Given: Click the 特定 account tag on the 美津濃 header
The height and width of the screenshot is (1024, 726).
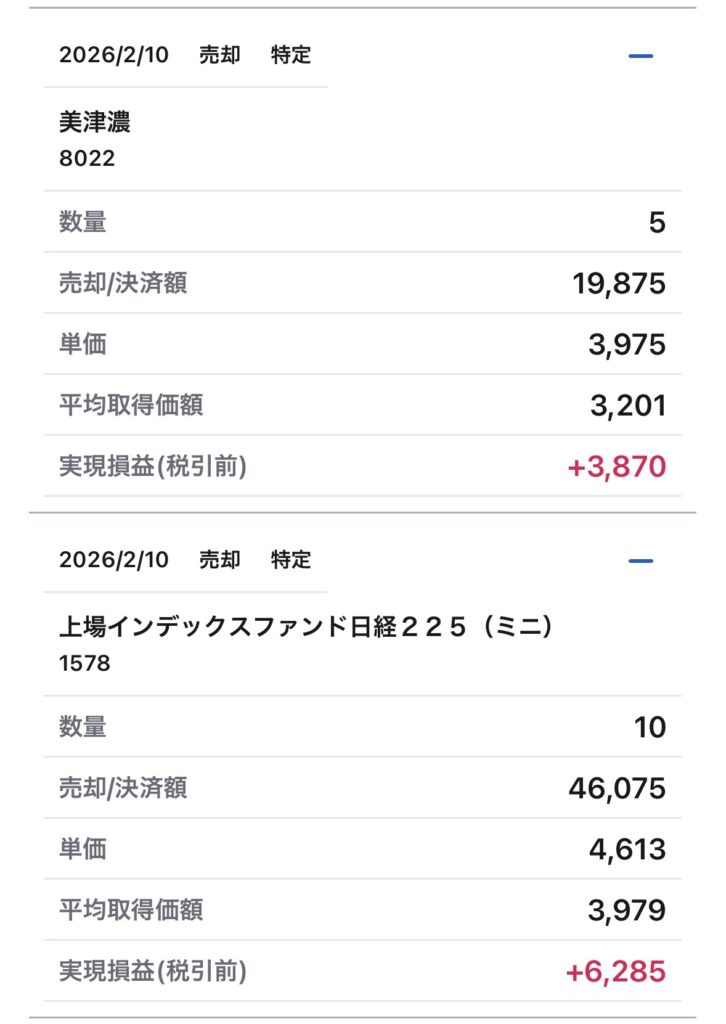Looking at the screenshot, I should click(x=291, y=56).
